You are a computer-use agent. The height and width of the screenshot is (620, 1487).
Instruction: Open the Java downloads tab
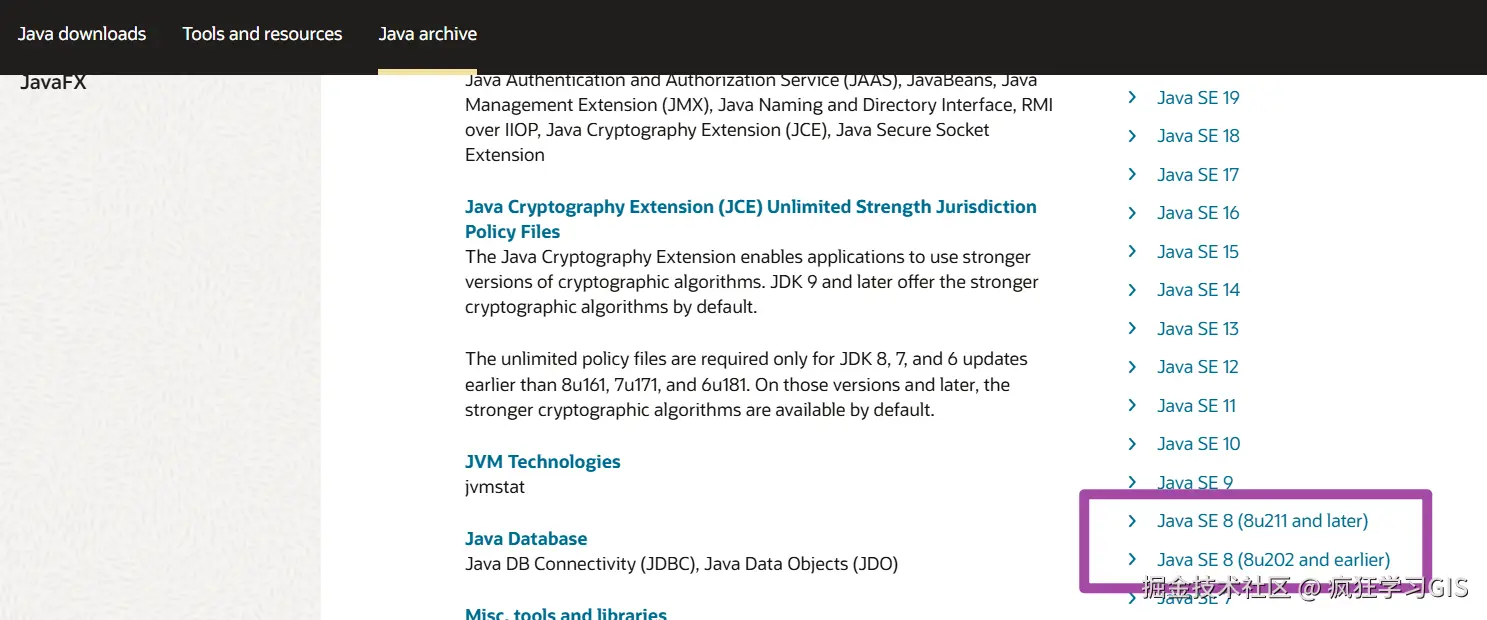pyautogui.click(x=82, y=34)
